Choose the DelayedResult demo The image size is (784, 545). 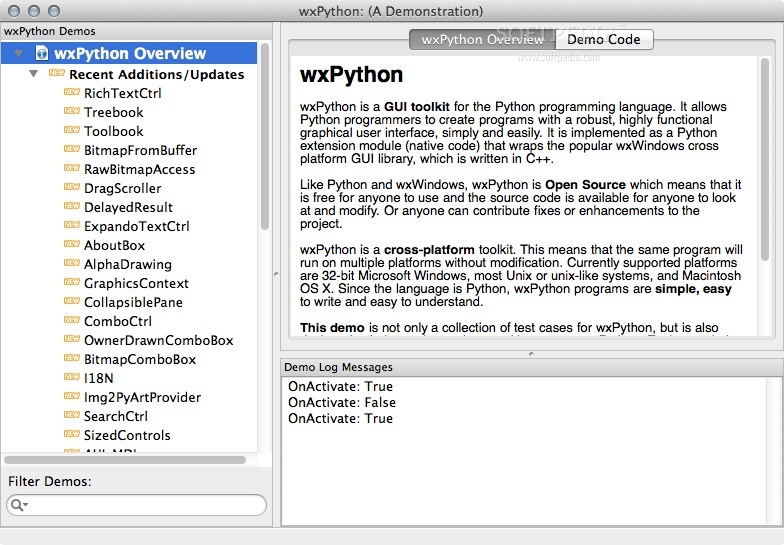pyautogui.click(x=128, y=208)
